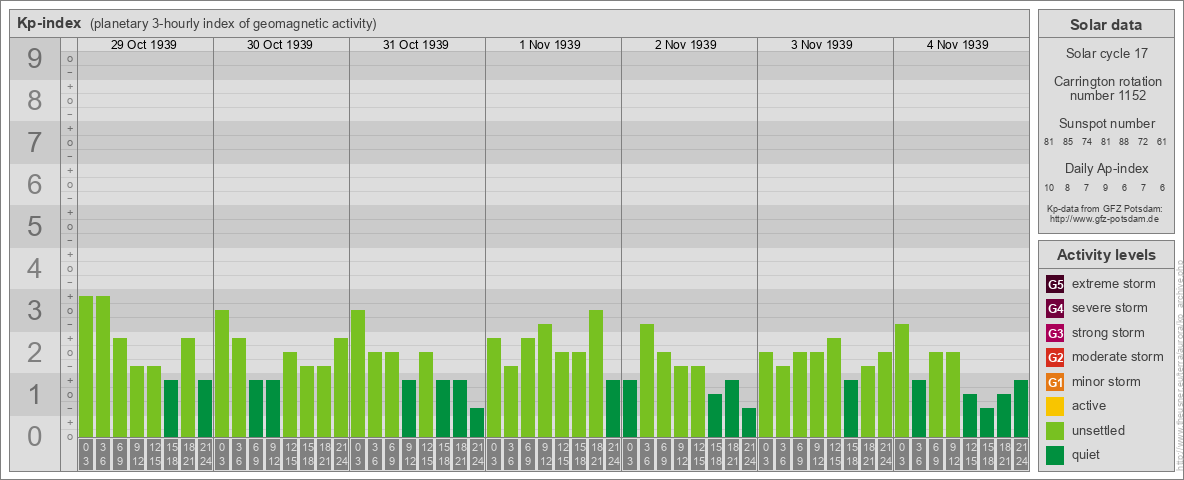Click the 'extreme storm' legend label

1114,284
